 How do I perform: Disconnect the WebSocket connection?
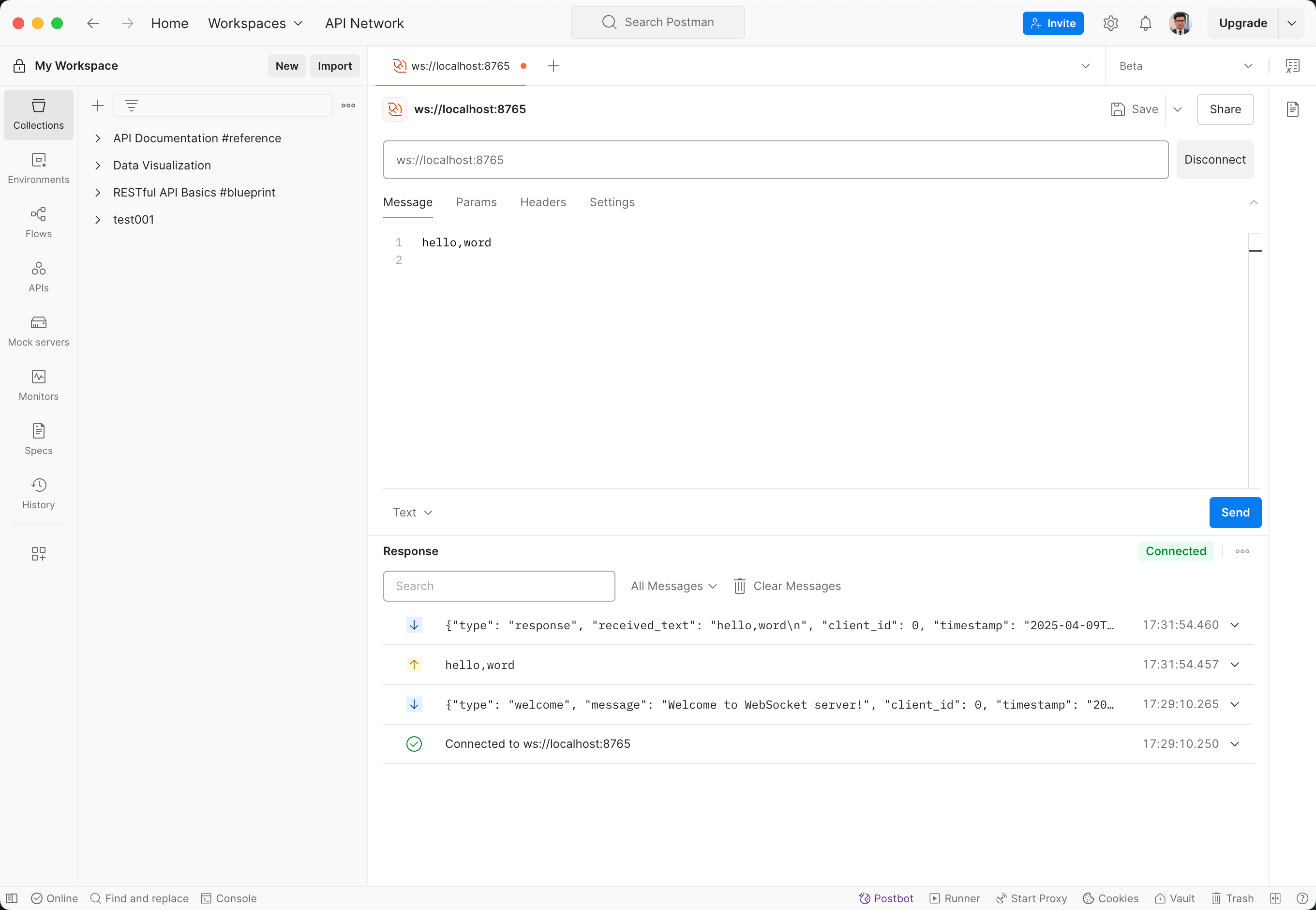click(1214, 160)
